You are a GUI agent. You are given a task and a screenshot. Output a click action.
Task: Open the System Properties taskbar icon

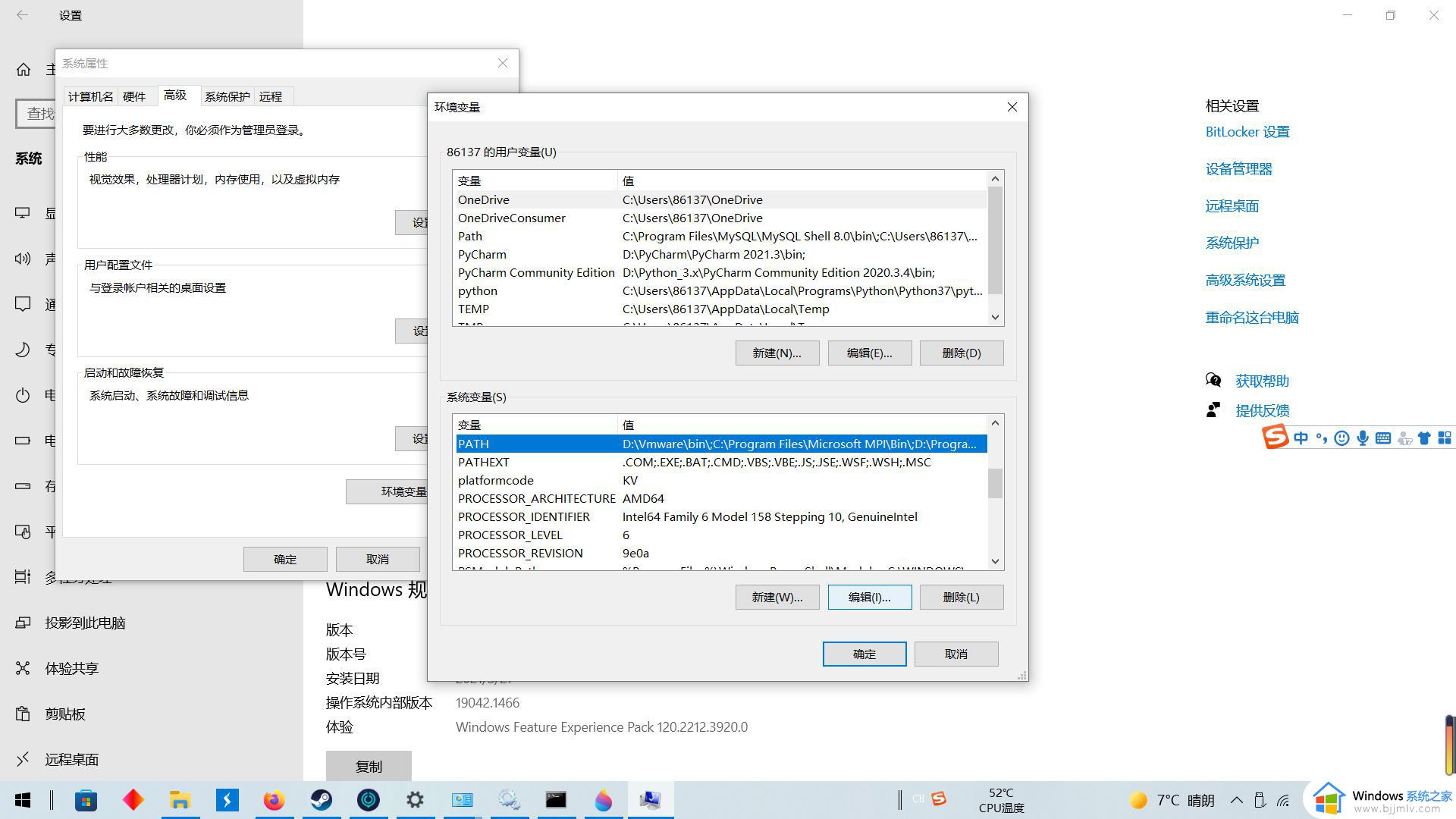pyautogui.click(x=650, y=800)
